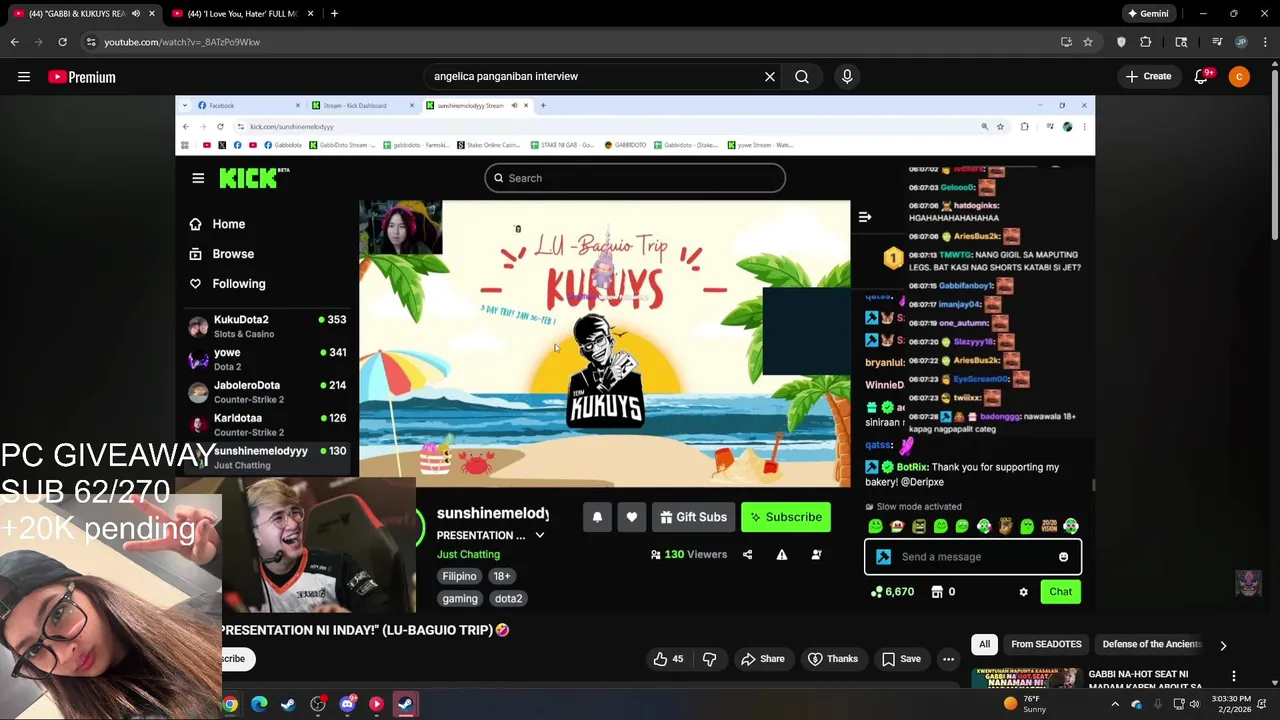Viewport: 1280px width, 720px height.
Task: Collapse Kick chat panel arrow icon
Action: (865, 217)
